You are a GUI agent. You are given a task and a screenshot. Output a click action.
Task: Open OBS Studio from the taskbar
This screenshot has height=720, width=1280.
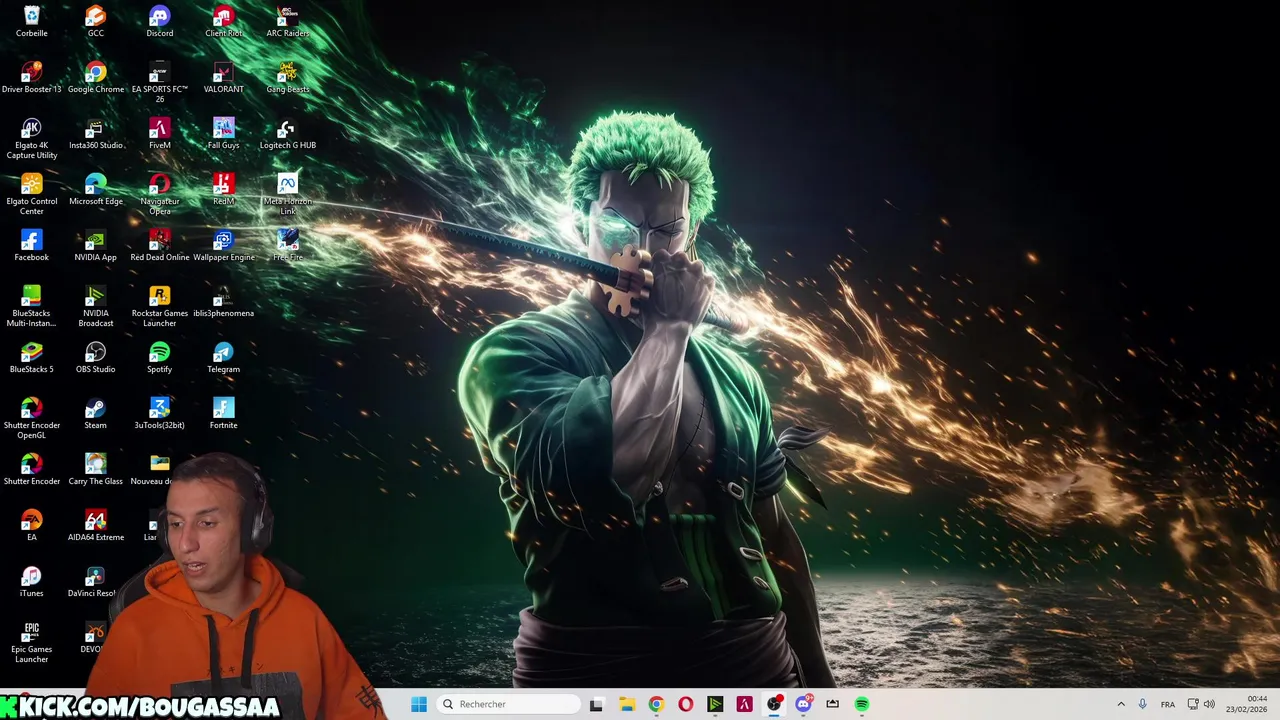coord(774,704)
